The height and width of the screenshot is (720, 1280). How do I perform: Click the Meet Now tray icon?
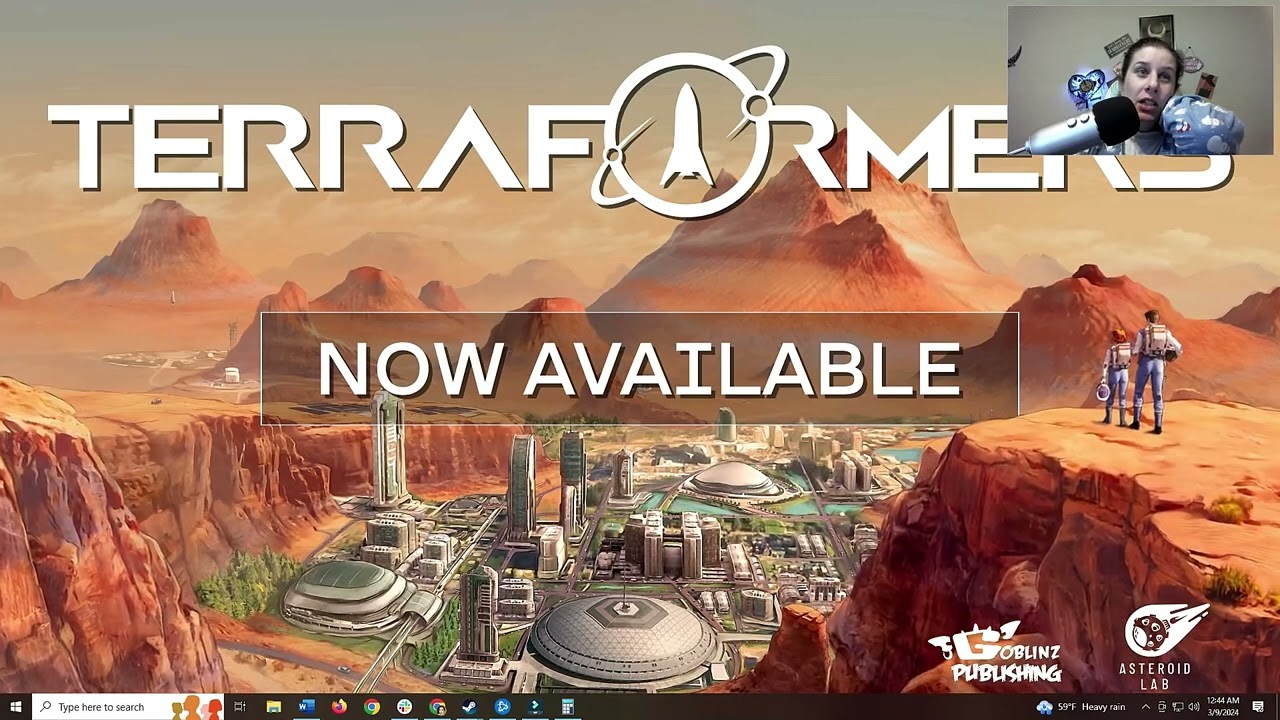coord(1162,707)
